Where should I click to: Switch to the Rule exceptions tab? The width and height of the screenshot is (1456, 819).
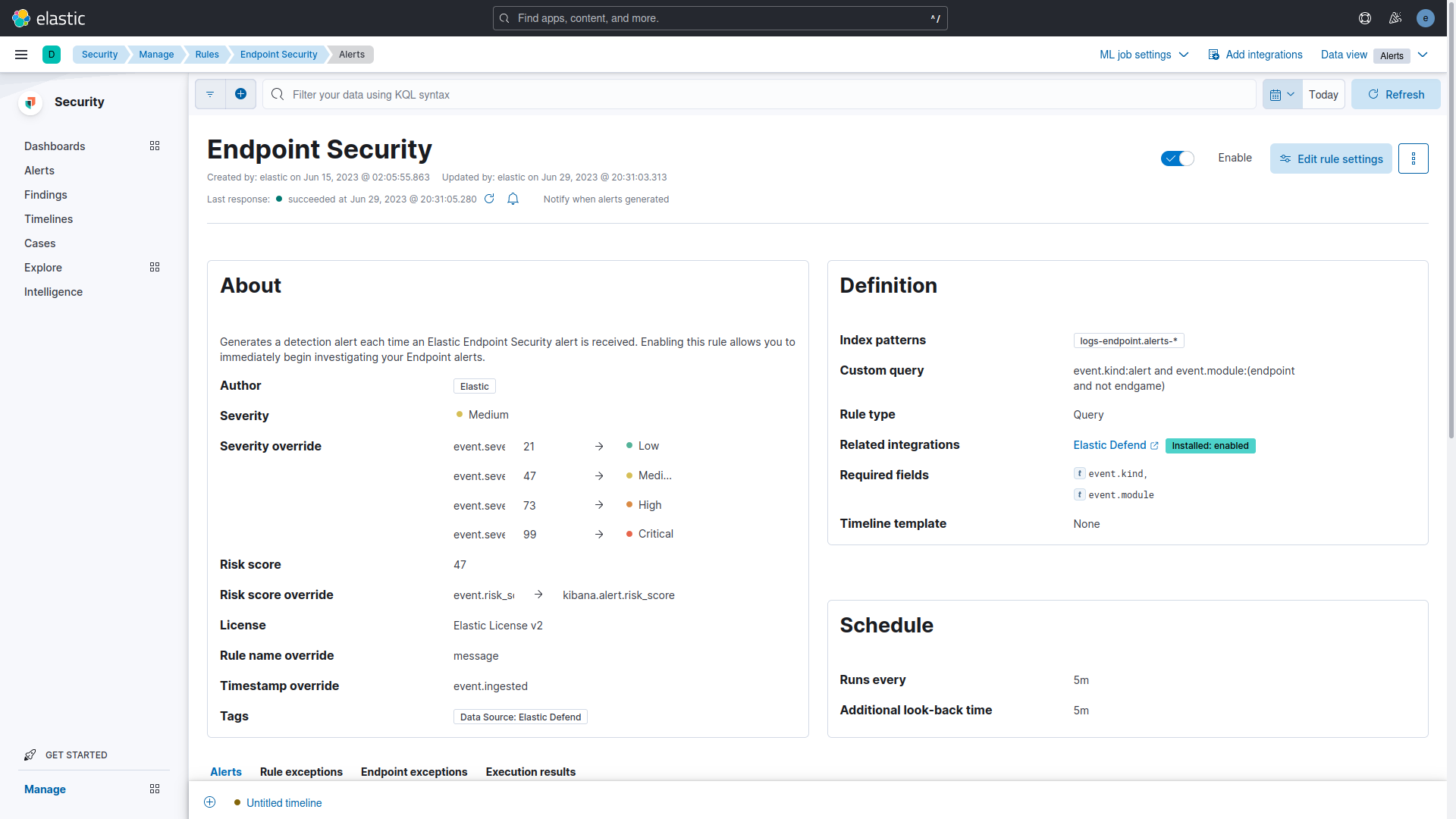[301, 772]
